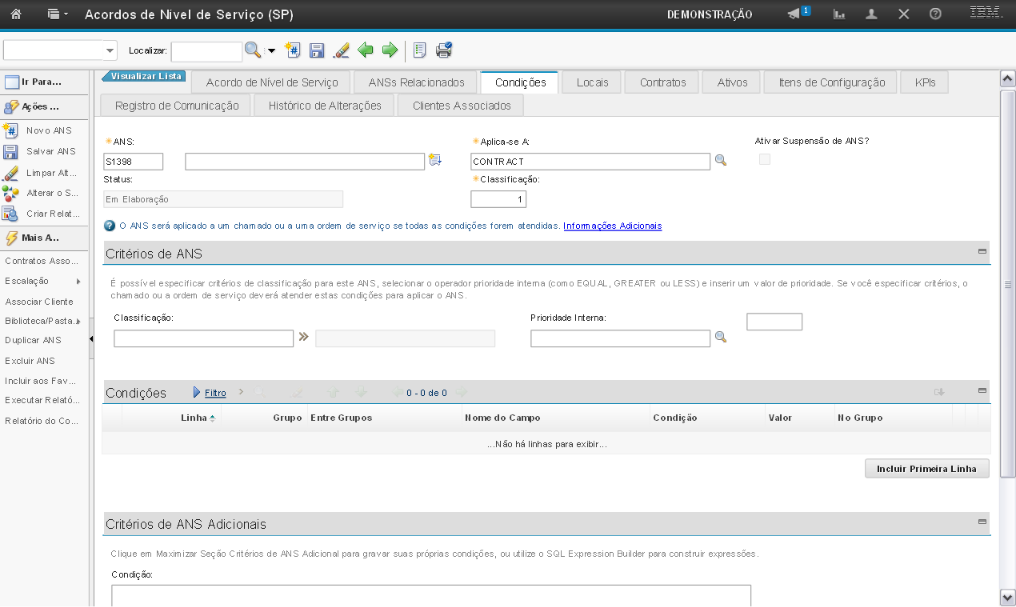Open the bulletin board megaphone icon
The image size is (1016, 607).
[794, 14]
